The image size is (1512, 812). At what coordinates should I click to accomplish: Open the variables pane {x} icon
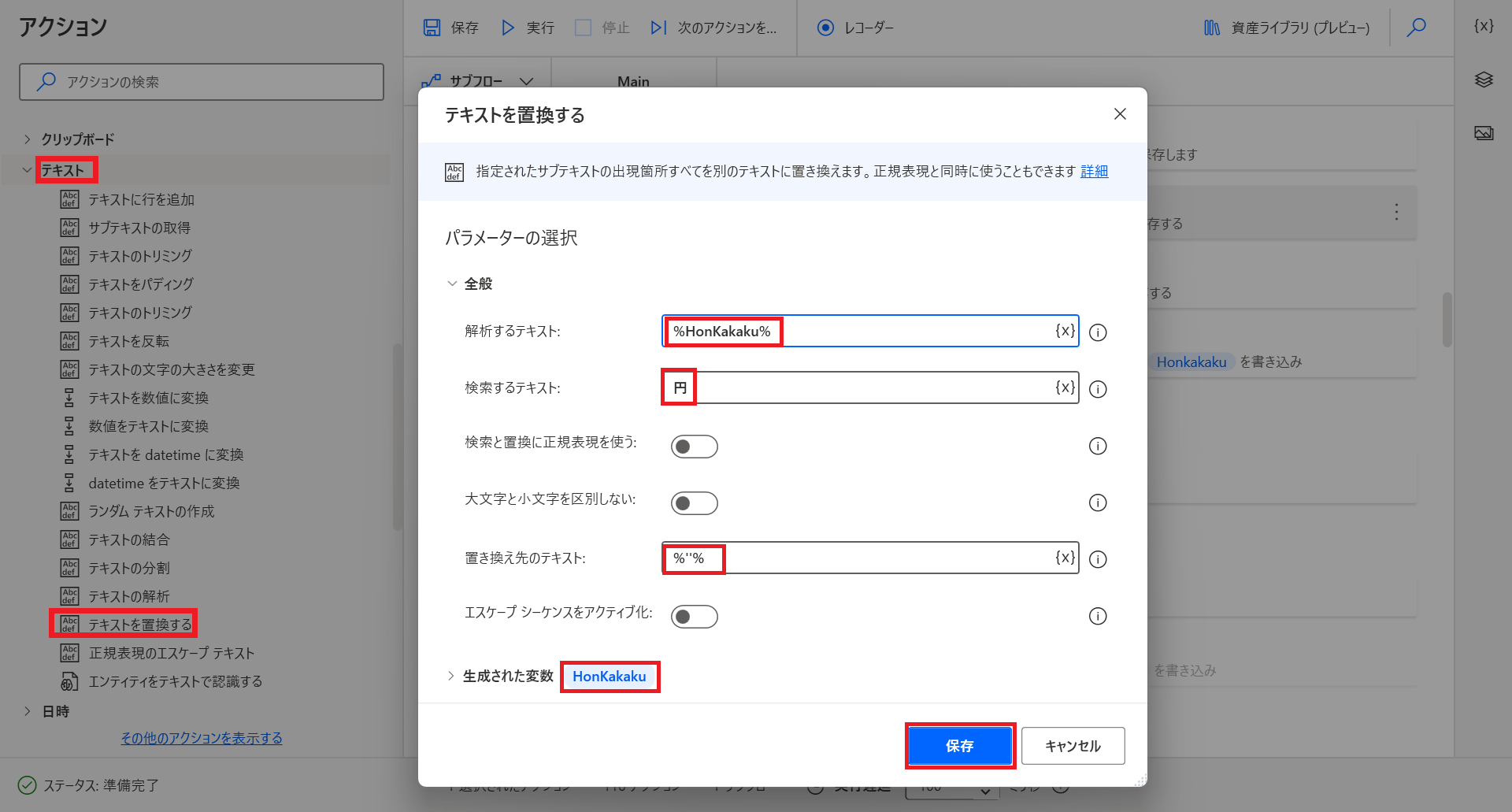click(1484, 26)
